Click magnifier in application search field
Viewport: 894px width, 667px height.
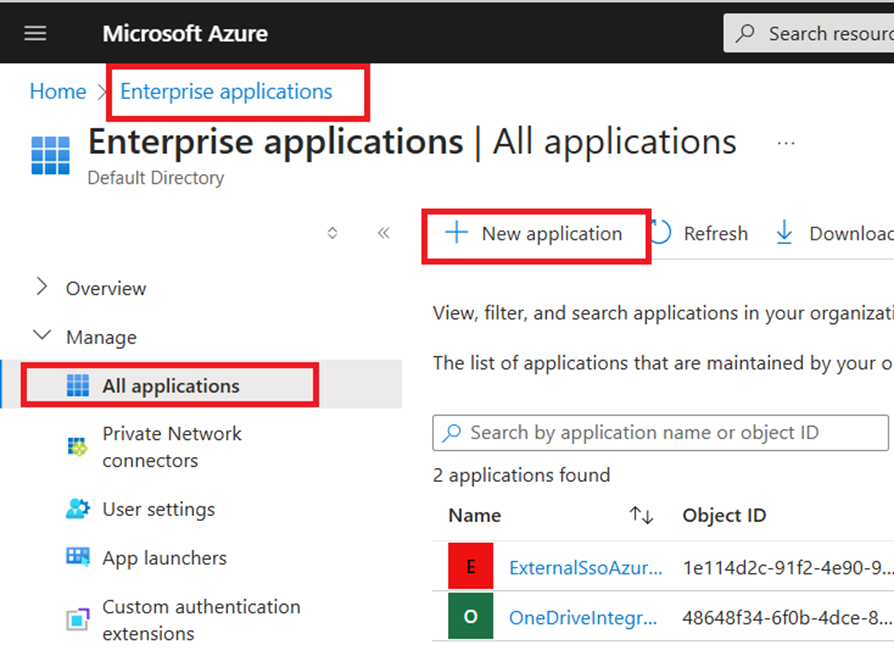click(452, 433)
